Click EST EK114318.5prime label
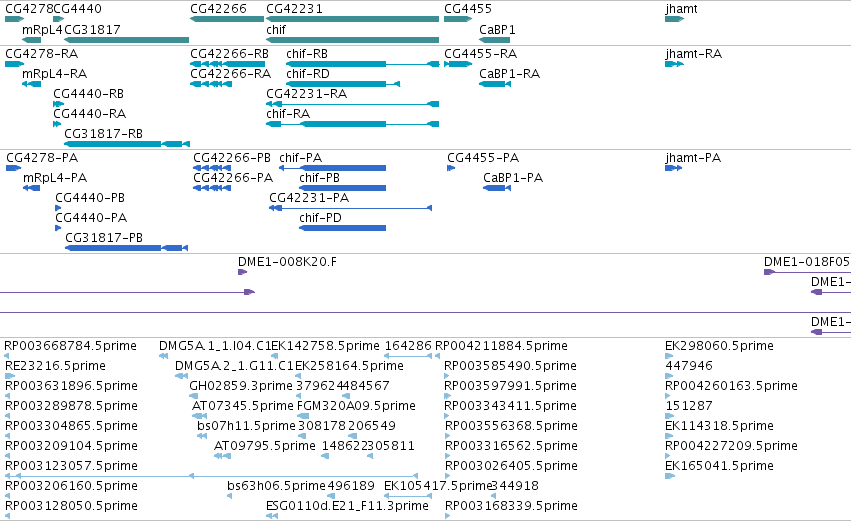 719,427
